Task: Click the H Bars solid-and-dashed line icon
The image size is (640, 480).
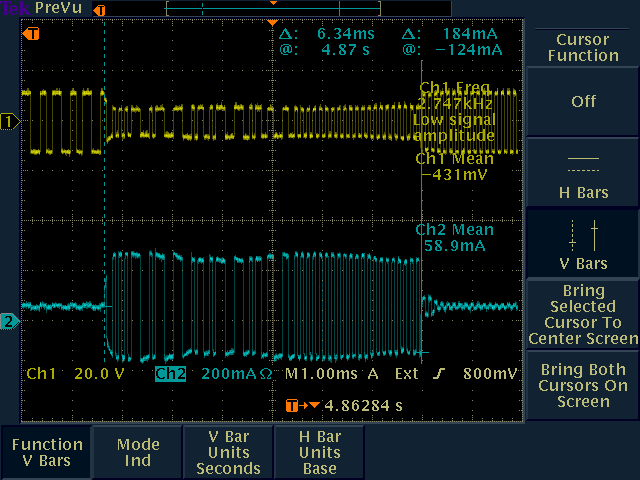Action: pyautogui.click(x=583, y=164)
